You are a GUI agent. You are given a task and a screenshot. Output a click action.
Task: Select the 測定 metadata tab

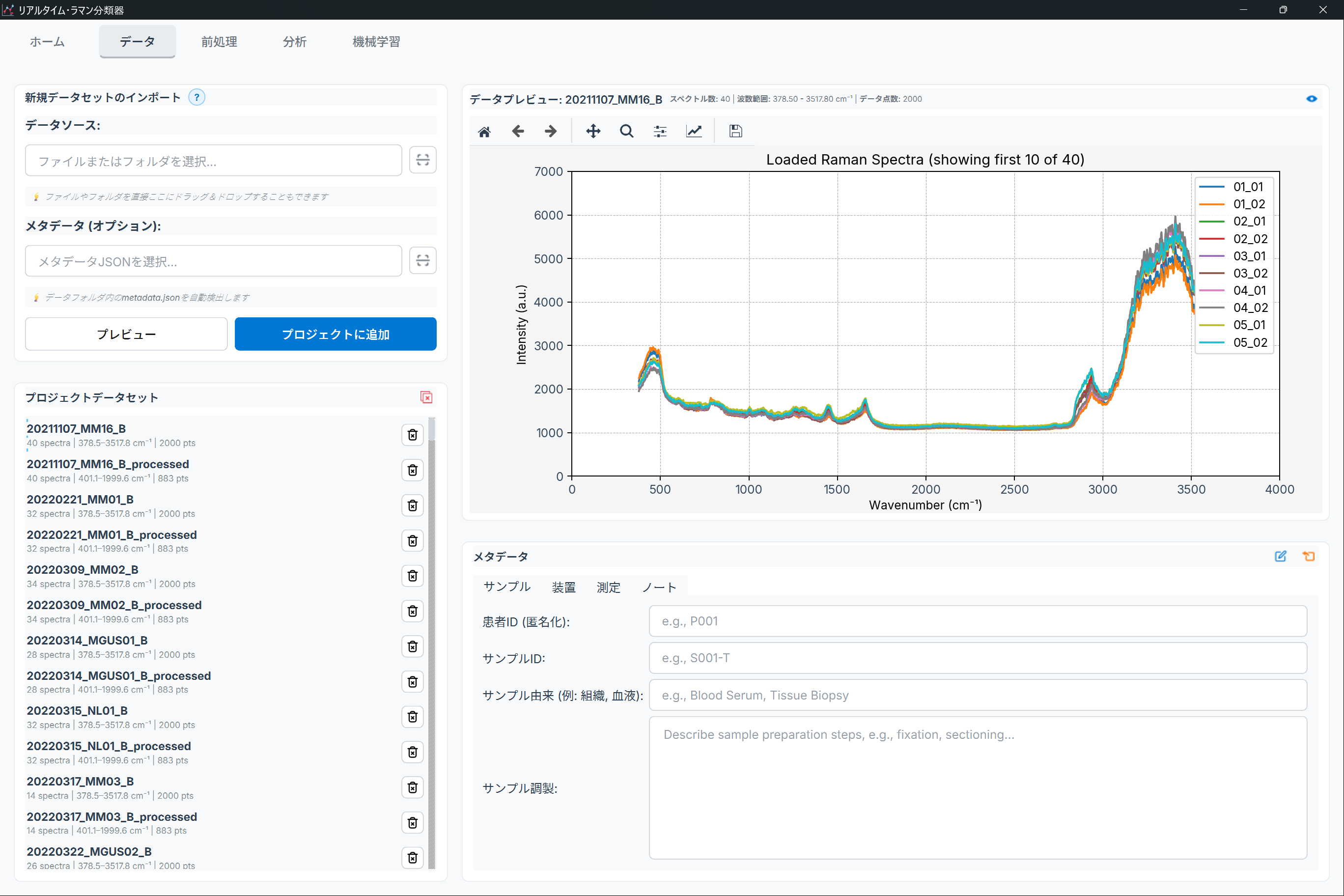pyautogui.click(x=608, y=588)
